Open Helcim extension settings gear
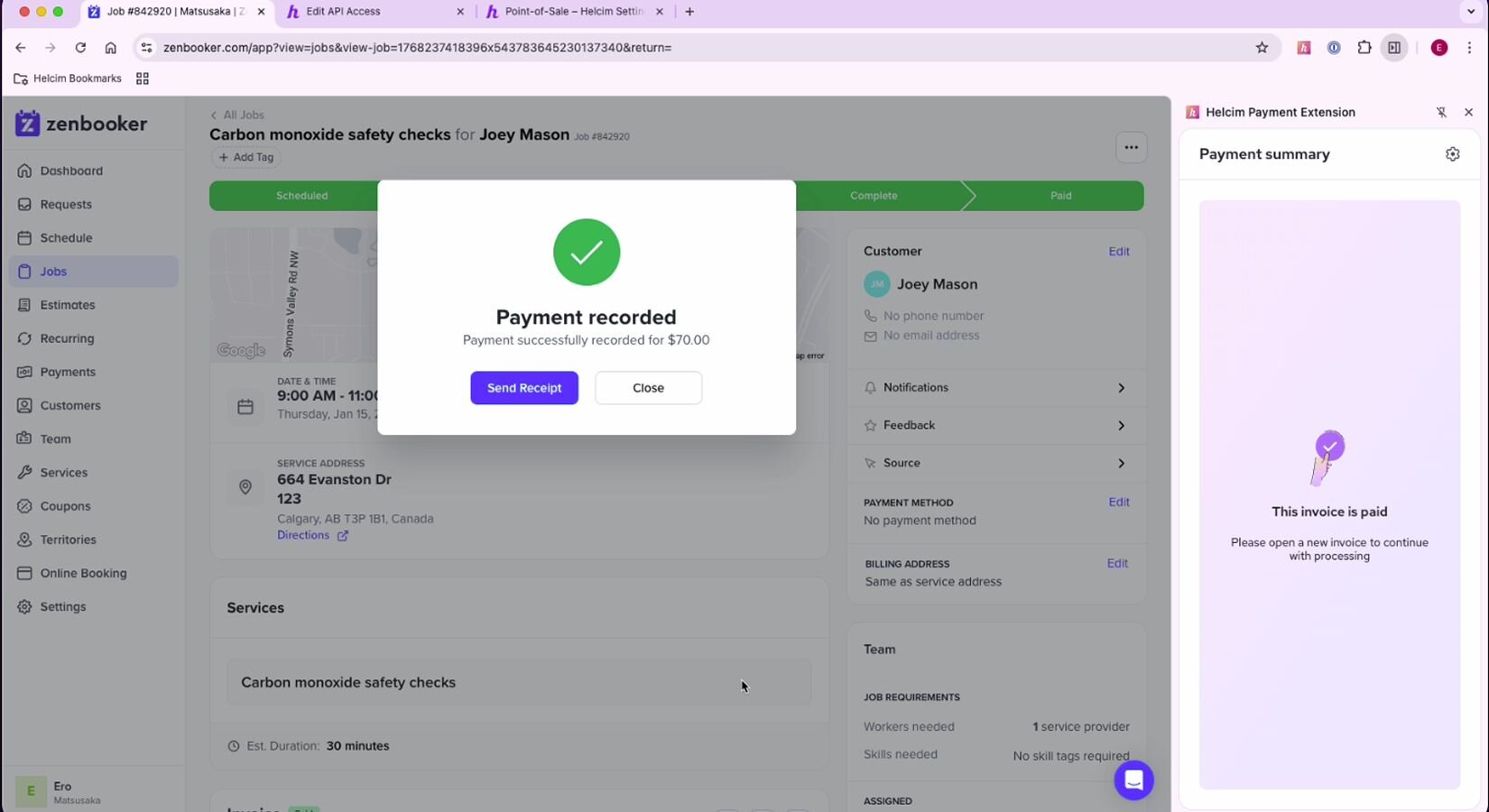The width and height of the screenshot is (1489, 812). tap(1452, 154)
